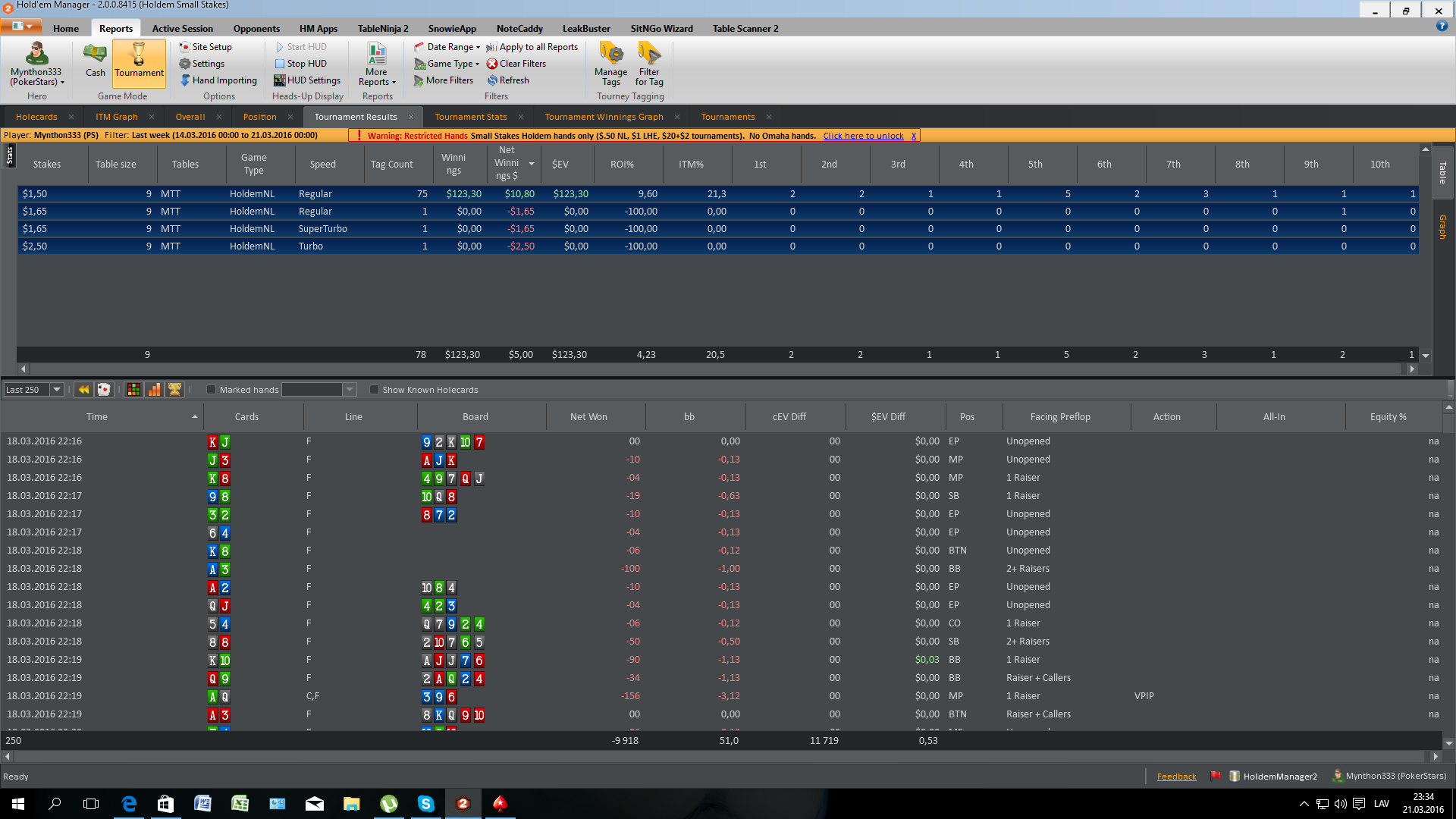Image resolution: width=1456 pixels, height=819 pixels.
Task: Open the More Reports menu
Action: point(377,64)
